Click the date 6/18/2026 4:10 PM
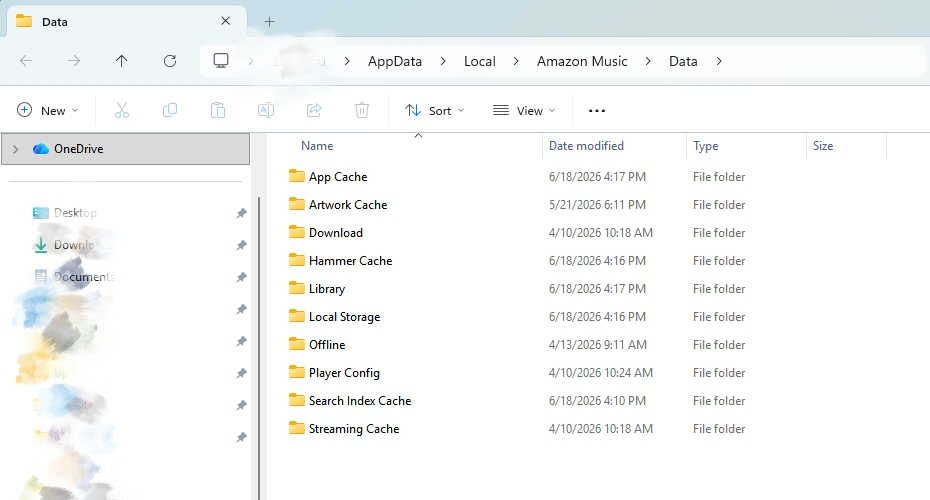Image resolution: width=930 pixels, height=500 pixels. [x=597, y=400]
